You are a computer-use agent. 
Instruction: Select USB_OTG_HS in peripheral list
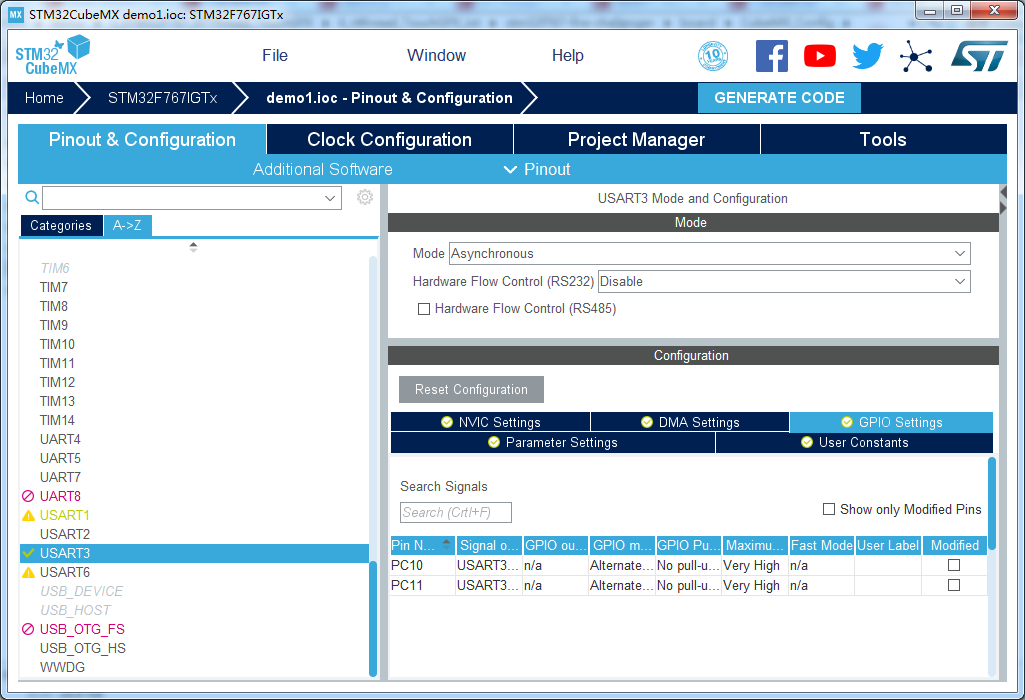click(82, 648)
